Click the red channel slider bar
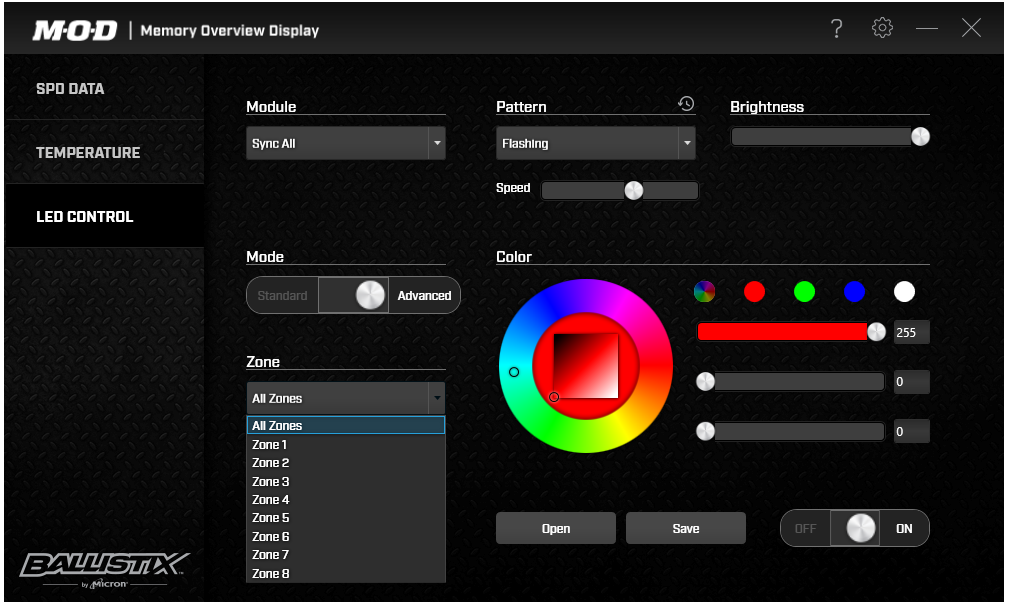 [x=791, y=332]
